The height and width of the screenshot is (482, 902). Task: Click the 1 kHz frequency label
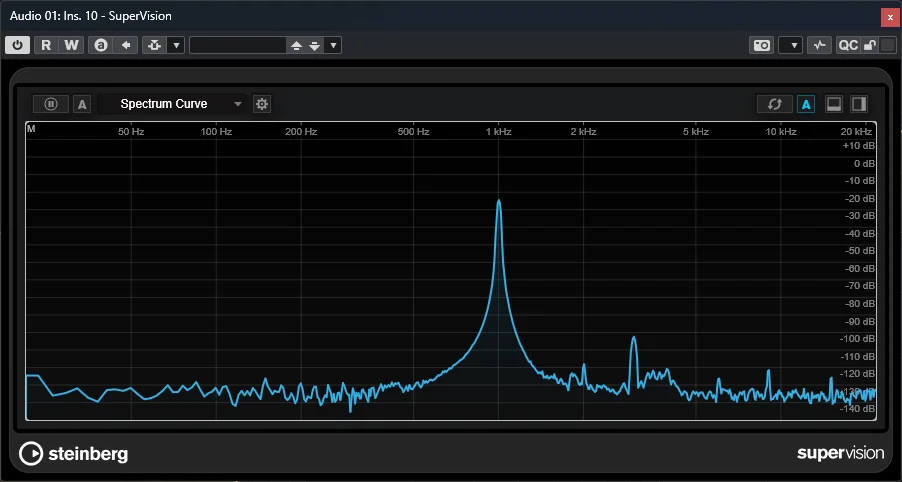[x=498, y=132]
